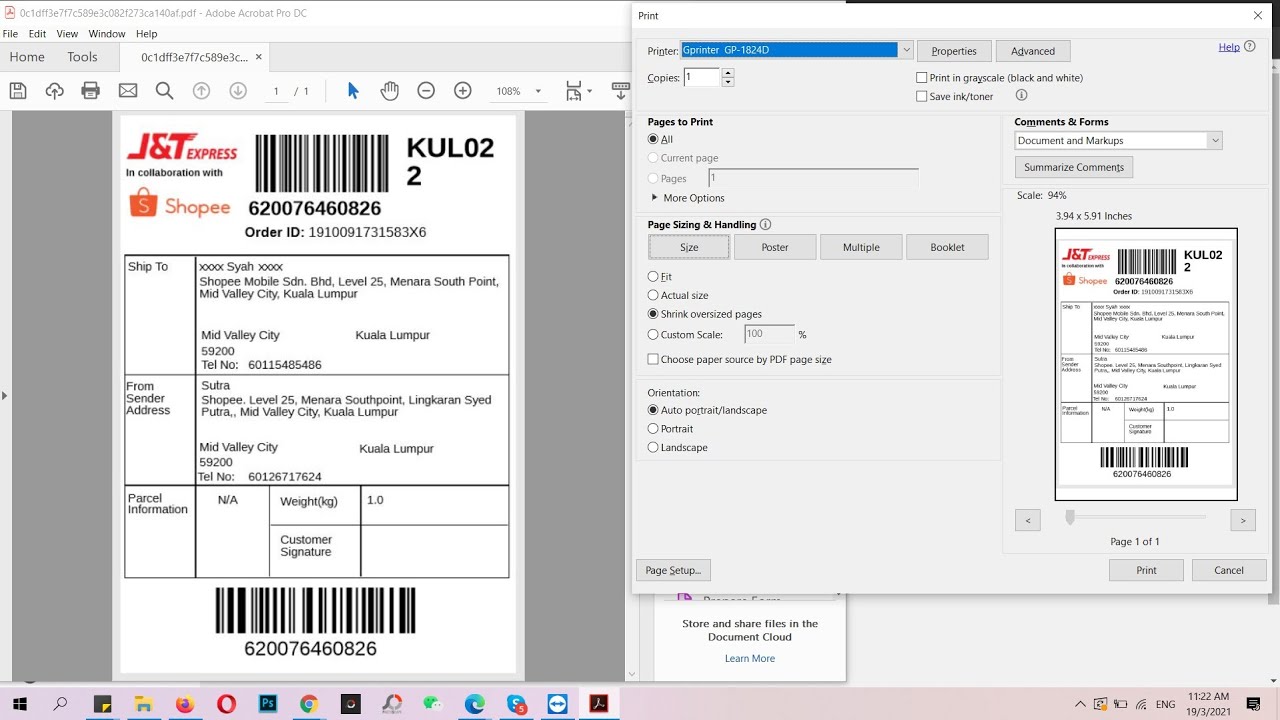This screenshot has height=720, width=1280.
Task: Select the Hand pan tool
Action: [389, 91]
